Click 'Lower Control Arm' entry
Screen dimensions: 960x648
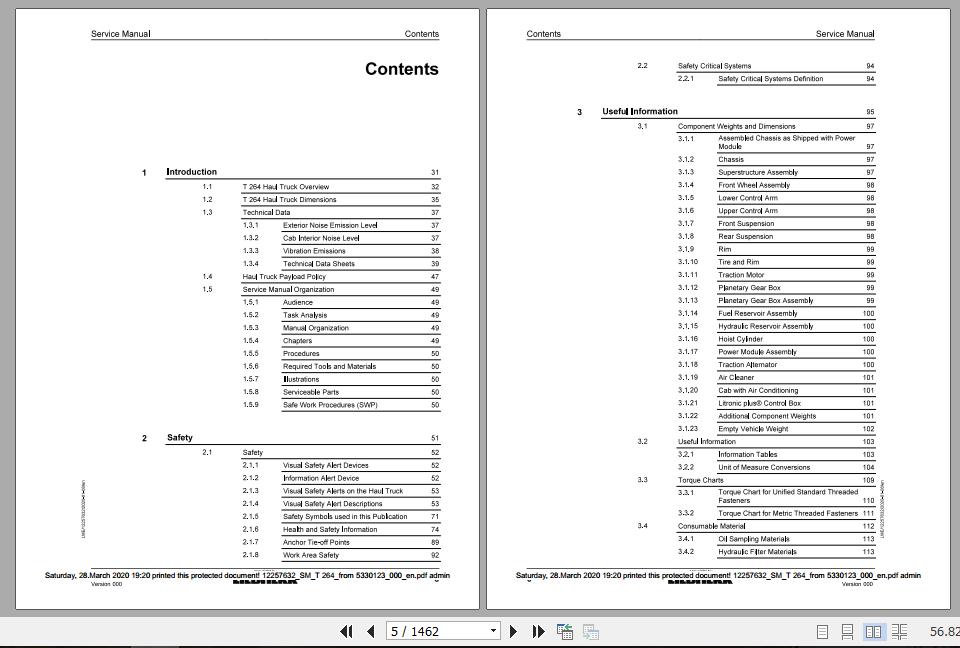click(x=748, y=198)
